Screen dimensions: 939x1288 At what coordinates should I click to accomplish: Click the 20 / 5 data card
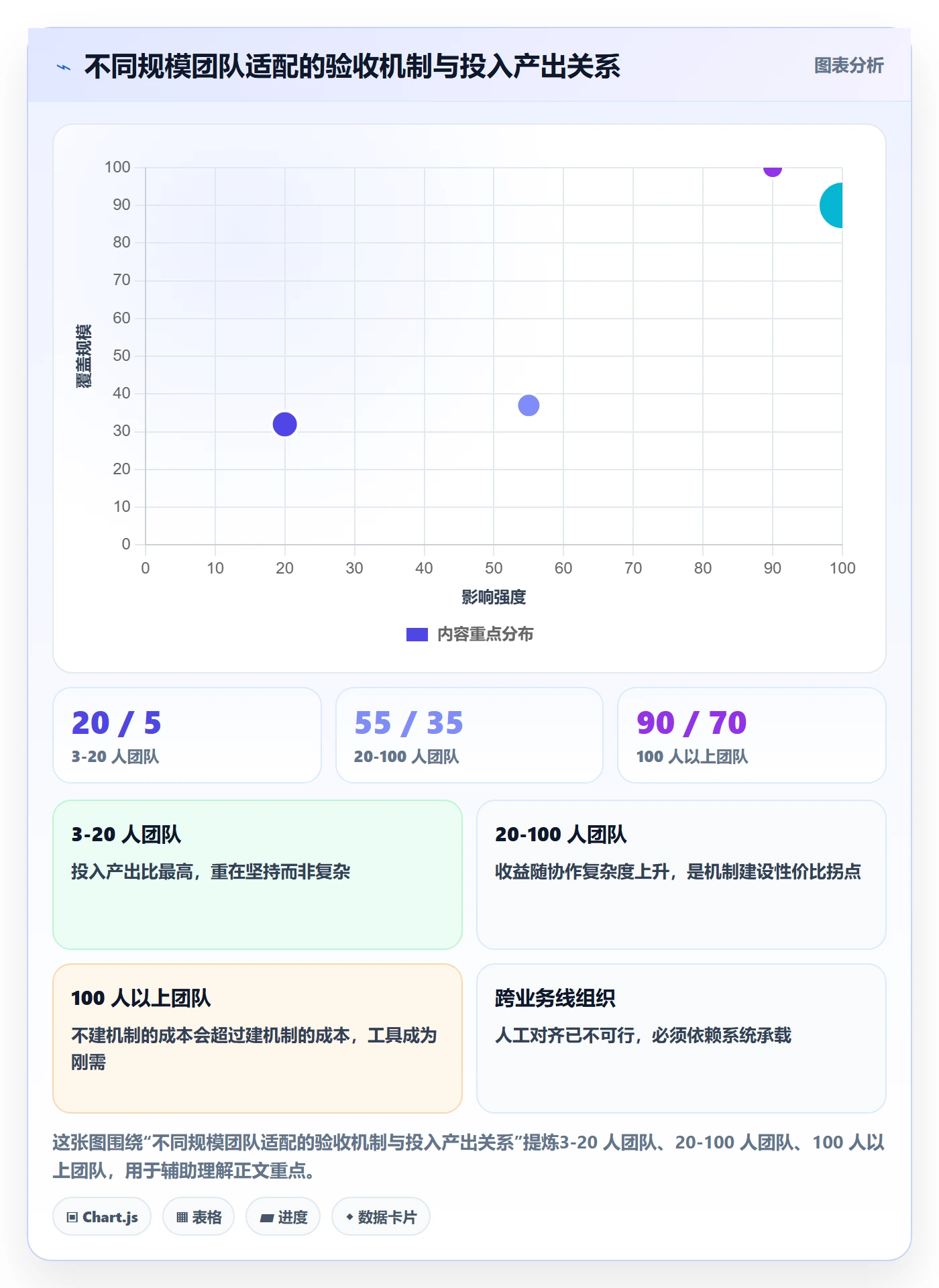[187, 735]
